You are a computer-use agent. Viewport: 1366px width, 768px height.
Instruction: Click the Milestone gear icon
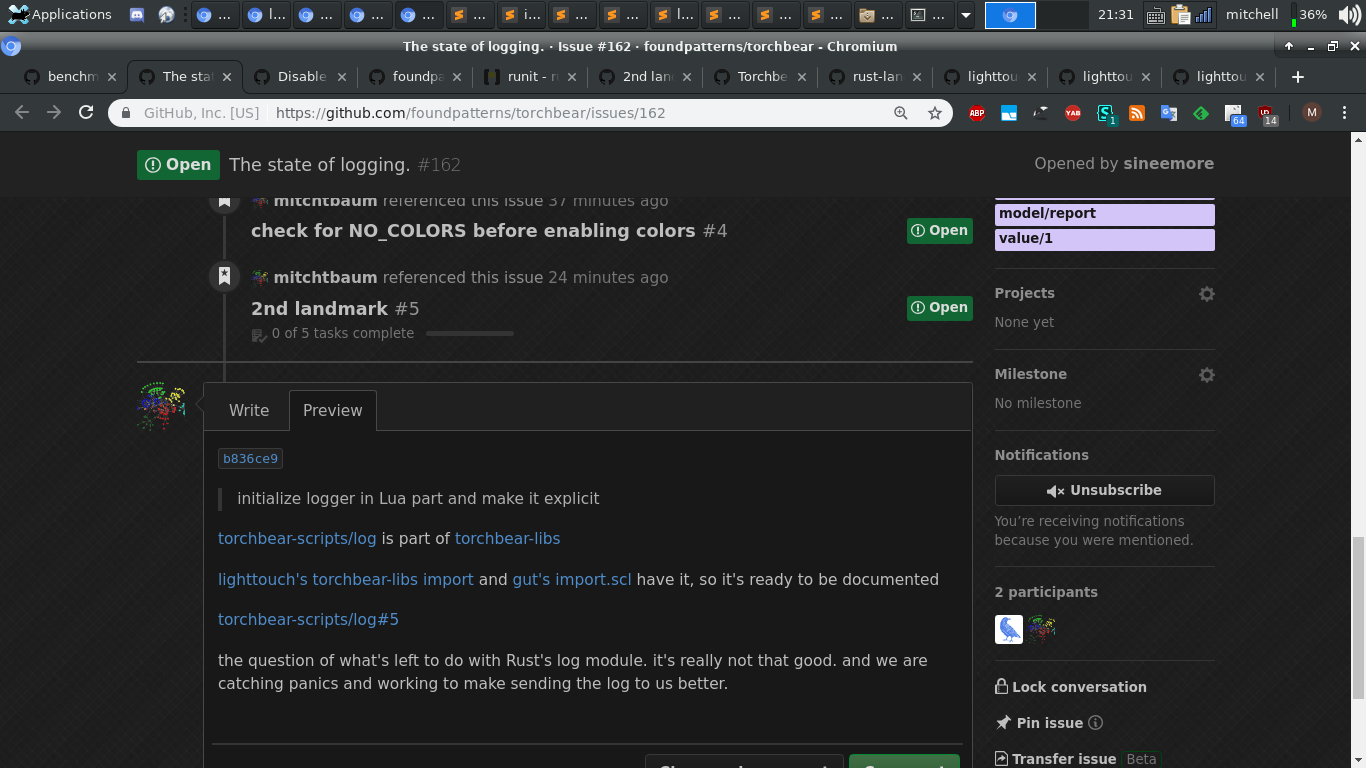[x=1207, y=375]
